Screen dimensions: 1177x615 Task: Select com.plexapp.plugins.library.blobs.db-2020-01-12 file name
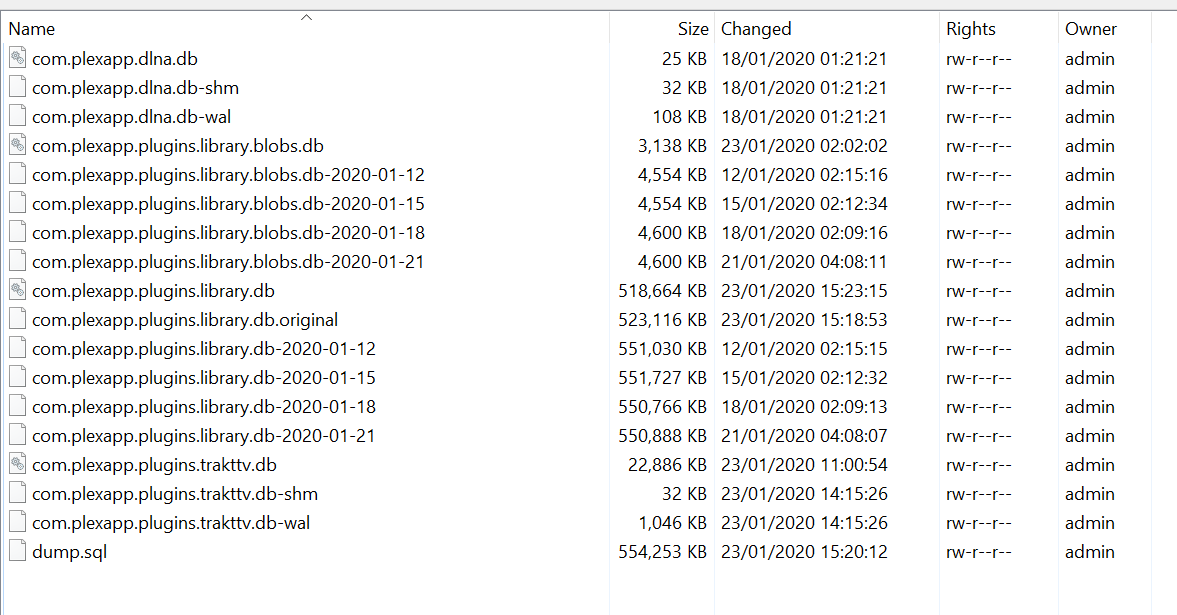[x=228, y=175]
